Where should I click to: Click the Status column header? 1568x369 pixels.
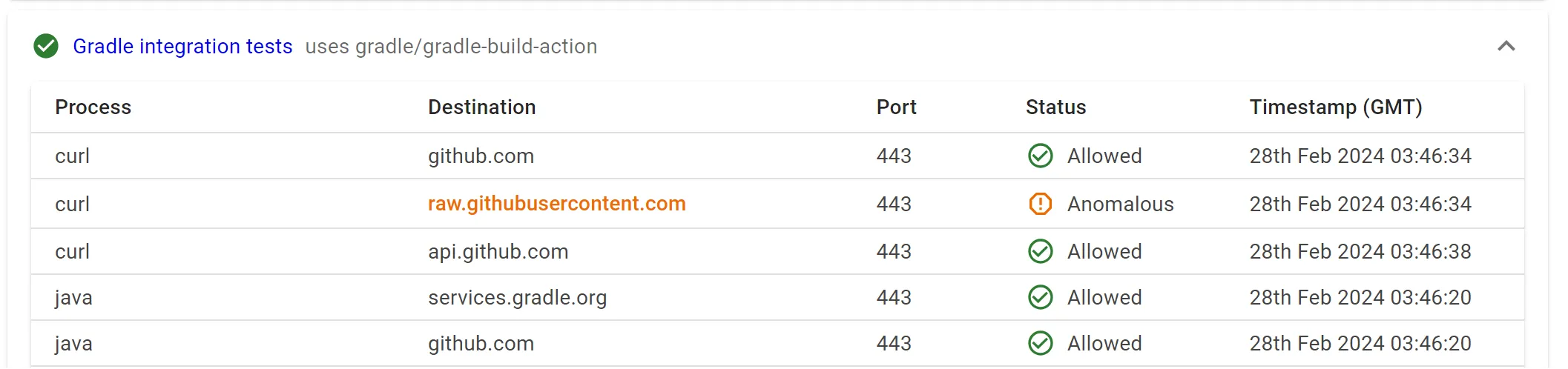point(1055,107)
